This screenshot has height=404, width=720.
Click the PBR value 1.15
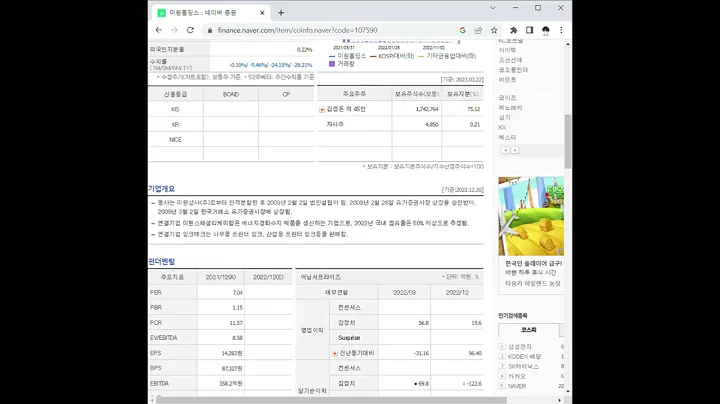(237, 308)
